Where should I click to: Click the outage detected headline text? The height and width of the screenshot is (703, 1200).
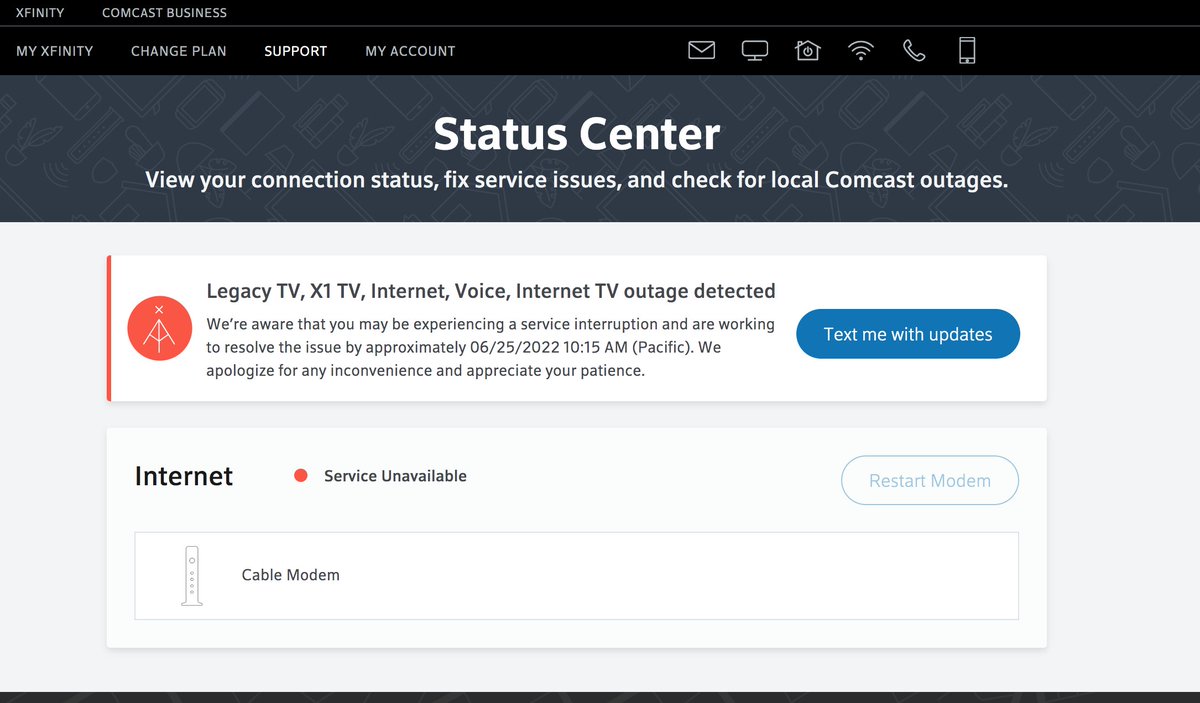[491, 291]
